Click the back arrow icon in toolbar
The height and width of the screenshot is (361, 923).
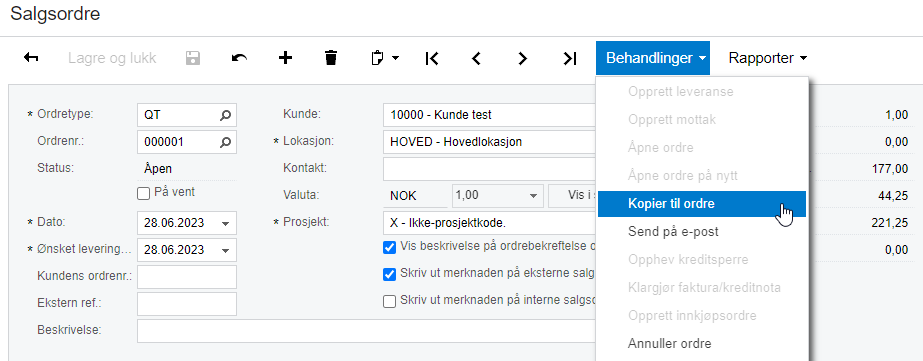(31, 58)
